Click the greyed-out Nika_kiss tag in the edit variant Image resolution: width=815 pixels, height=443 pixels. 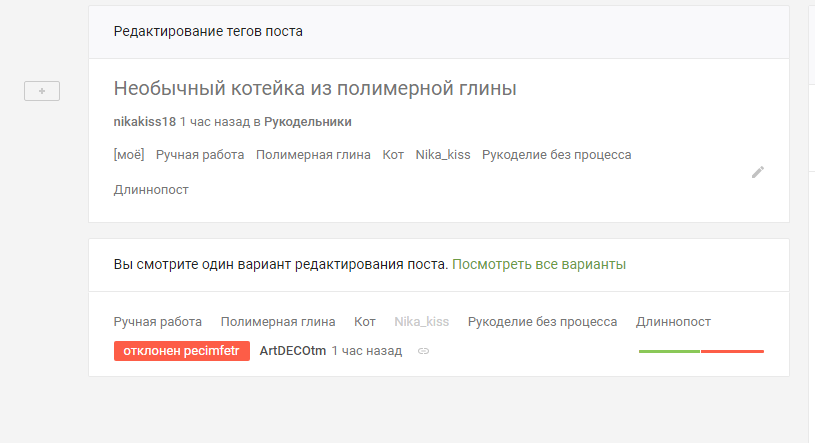[421, 322]
